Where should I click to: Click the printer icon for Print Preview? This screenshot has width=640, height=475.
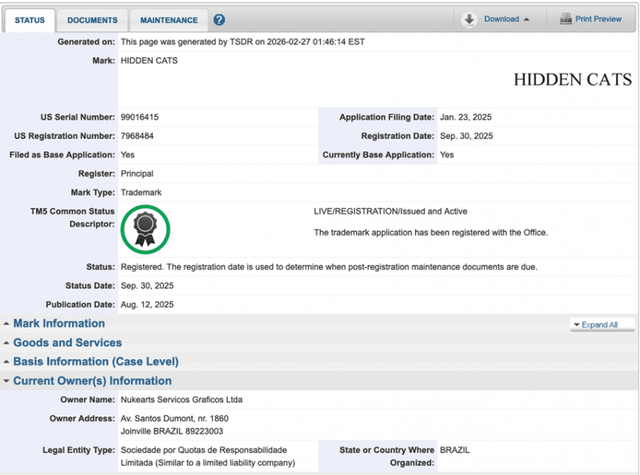point(566,19)
